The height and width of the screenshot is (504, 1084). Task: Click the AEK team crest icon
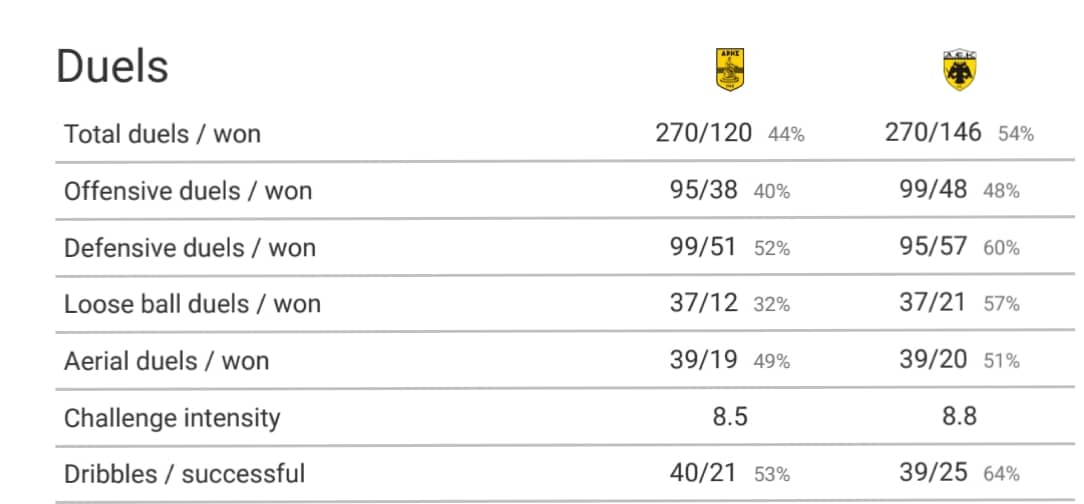(x=959, y=70)
